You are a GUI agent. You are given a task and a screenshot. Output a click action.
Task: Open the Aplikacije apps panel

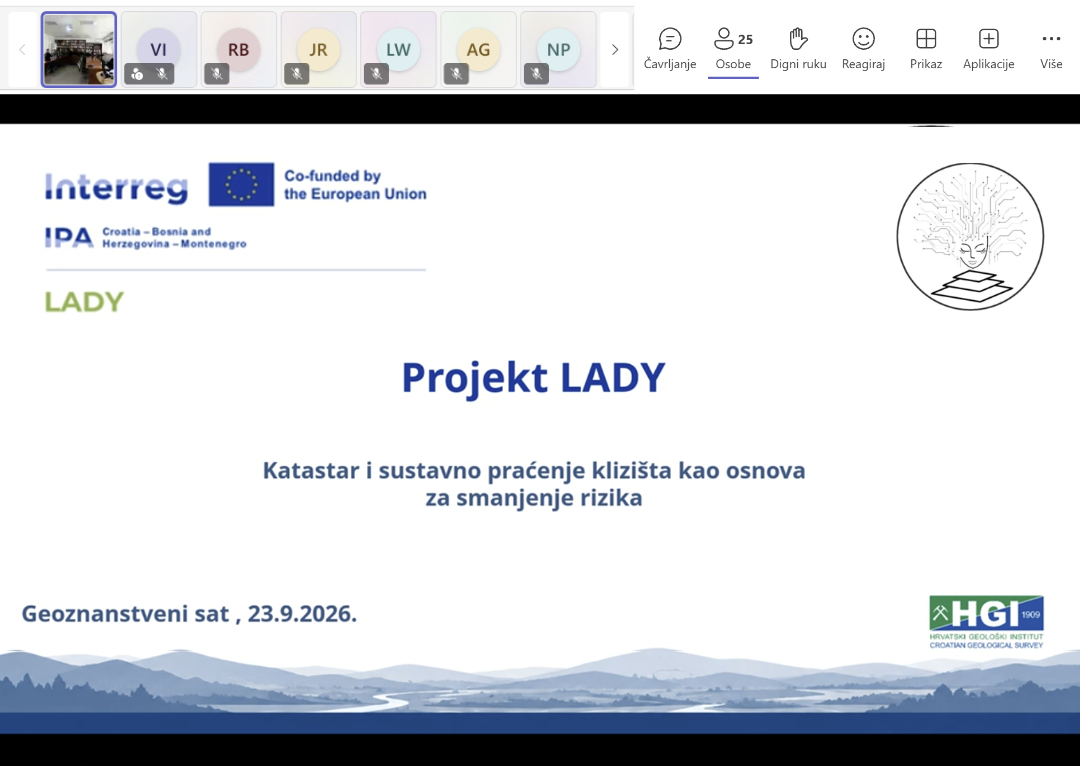[x=988, y=49]
